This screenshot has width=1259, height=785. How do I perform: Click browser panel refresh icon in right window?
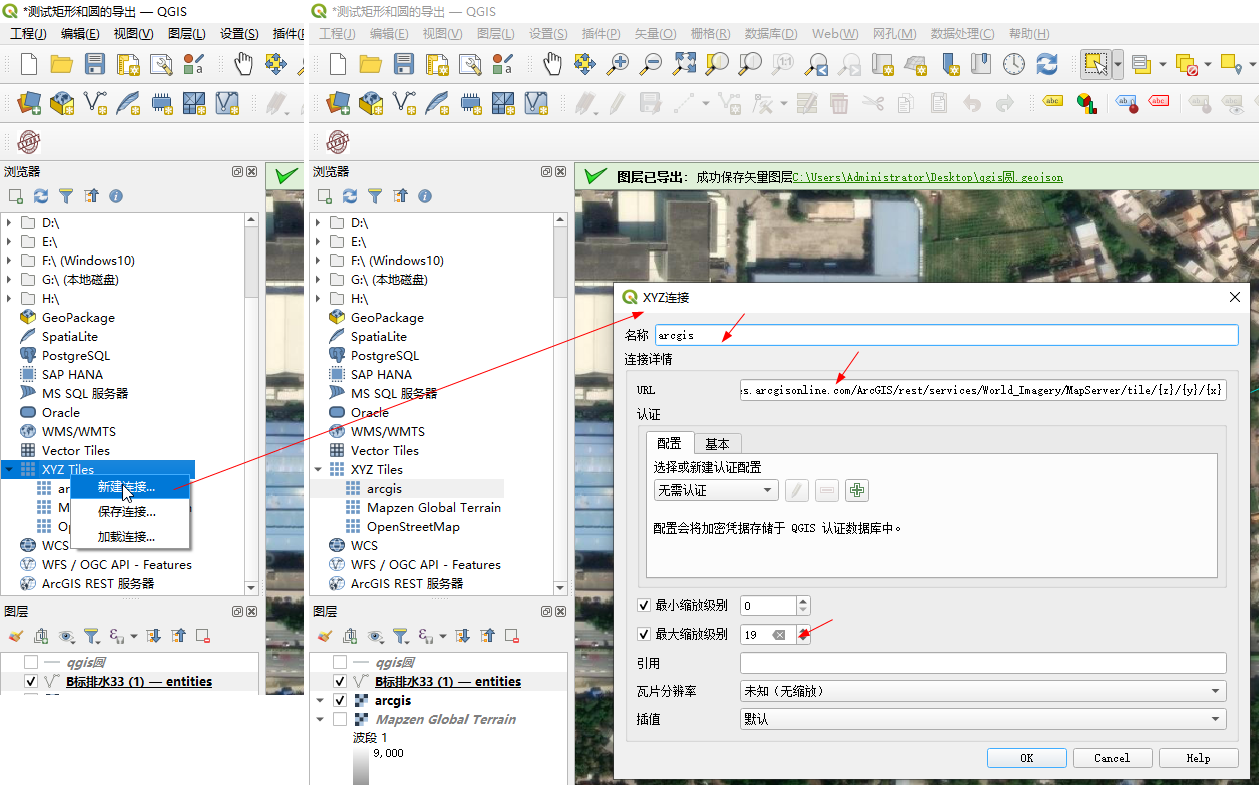pos(349,196)
